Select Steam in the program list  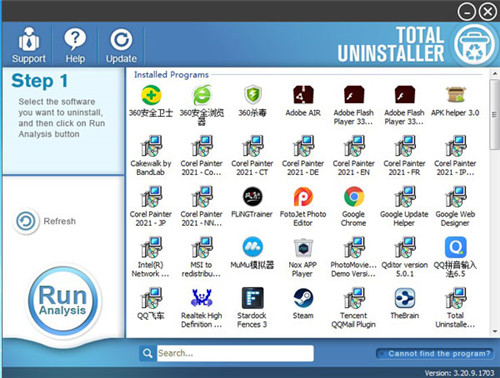click(x=303, y=303)
